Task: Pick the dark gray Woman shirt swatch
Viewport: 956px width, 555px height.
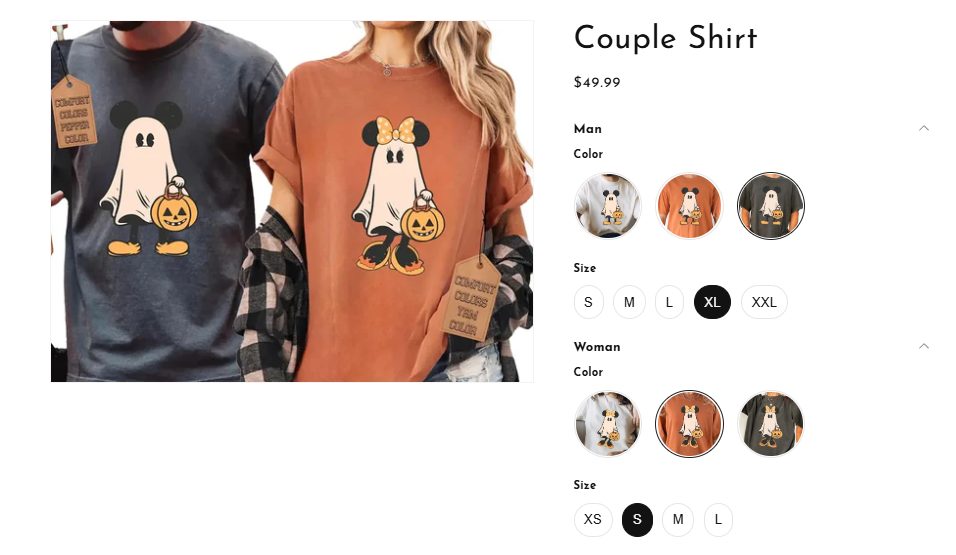Action: tap(771, 424)
